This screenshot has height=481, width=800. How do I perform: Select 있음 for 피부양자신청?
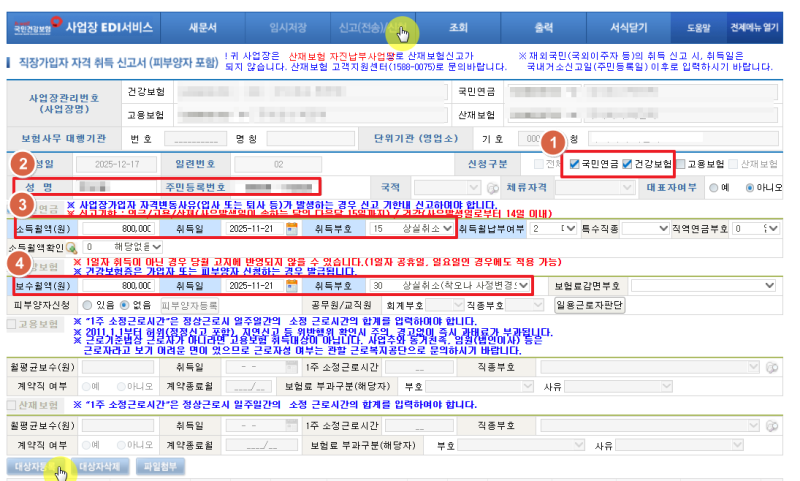pyautogui.click(x=87, y=305)
